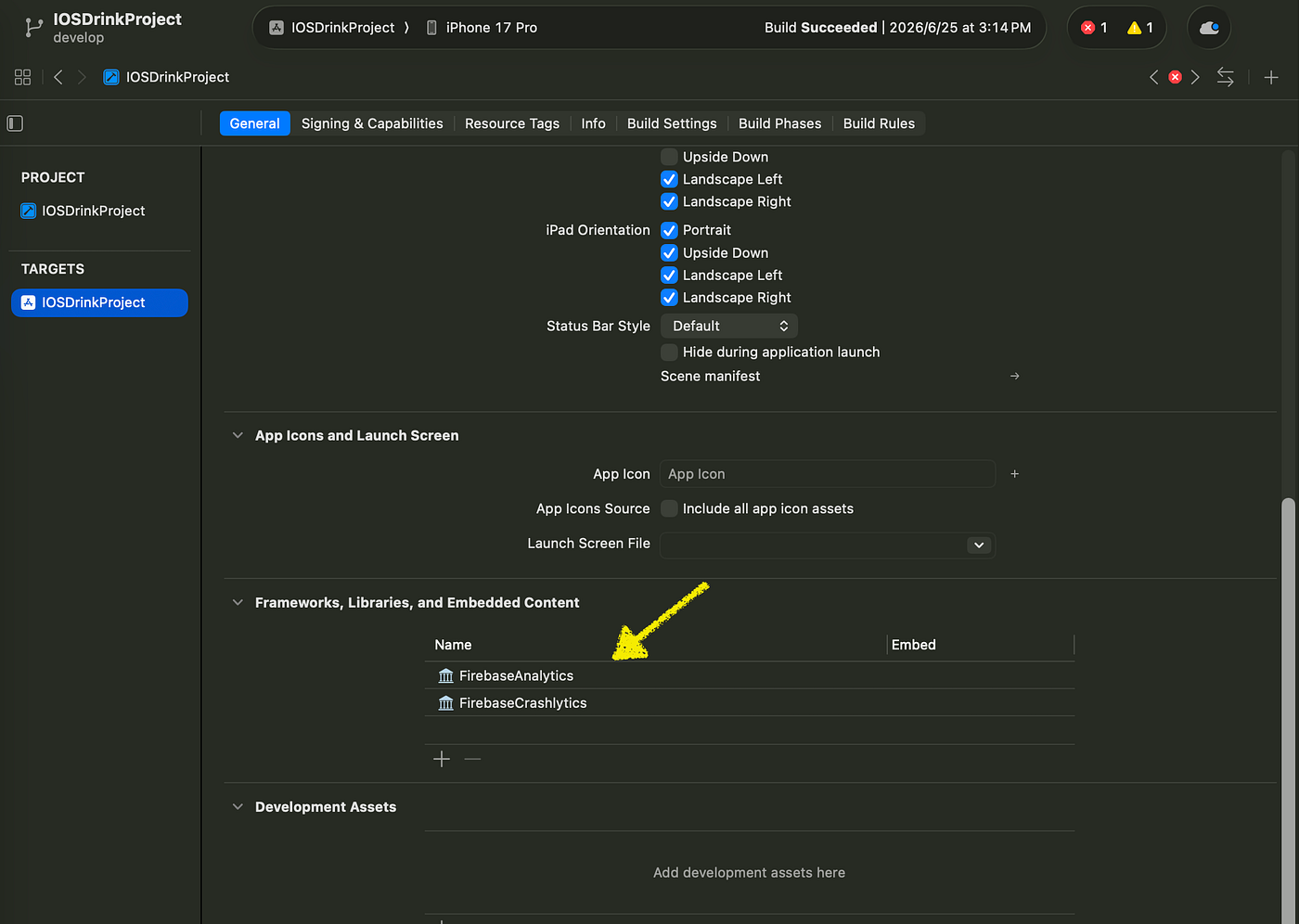Open the Status Bar Style dropdown
The image size is (1299, 924).
pos(729,326)
